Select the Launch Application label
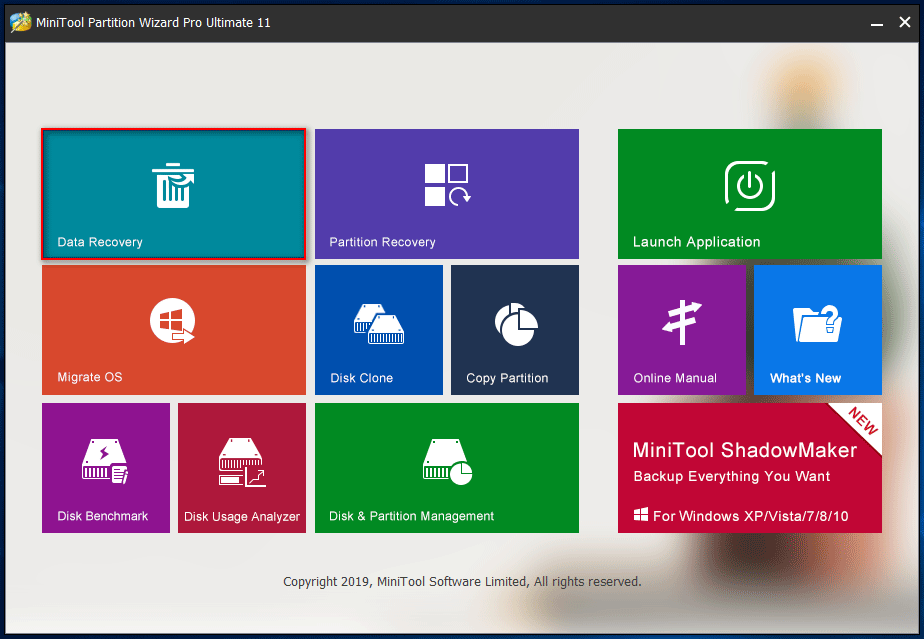Viewport: 924px width, 639px height. pos(696,242)
